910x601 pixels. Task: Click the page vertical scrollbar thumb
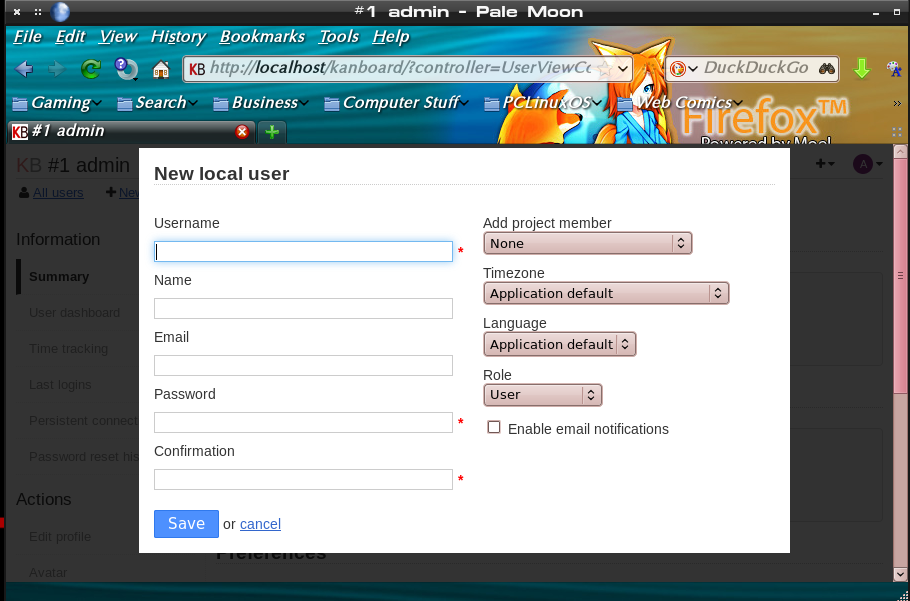coord(900,276)
